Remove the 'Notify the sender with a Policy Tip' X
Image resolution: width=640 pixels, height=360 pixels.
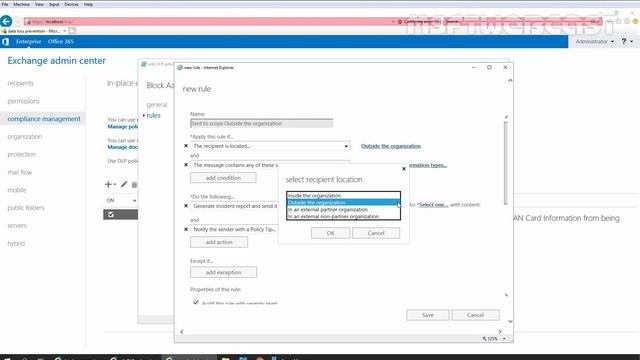pos(186,229)
